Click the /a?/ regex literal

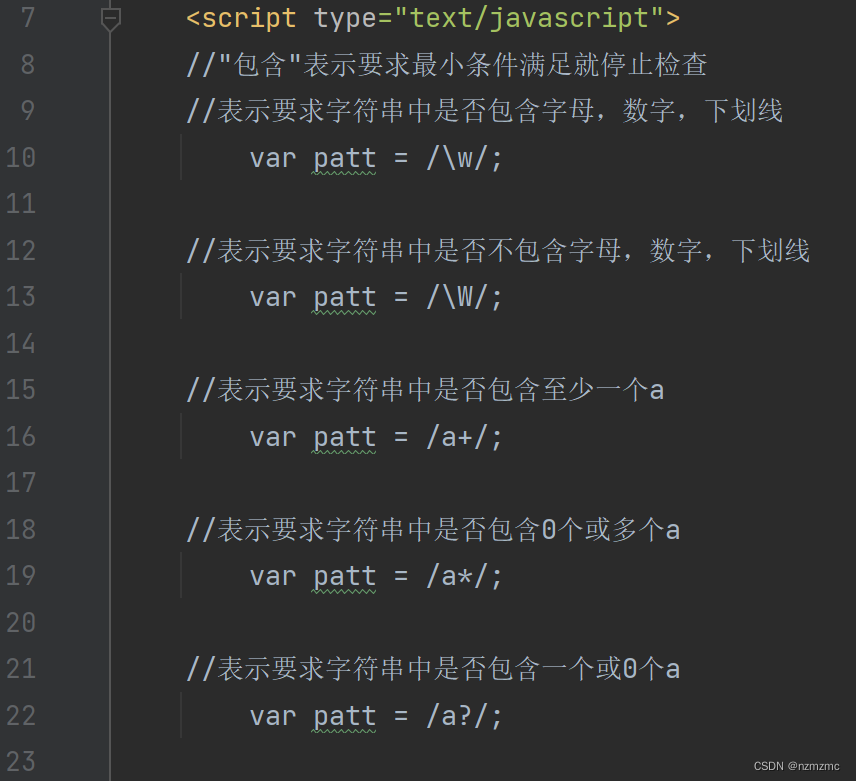pyautogui.click(x=456, y=716)
